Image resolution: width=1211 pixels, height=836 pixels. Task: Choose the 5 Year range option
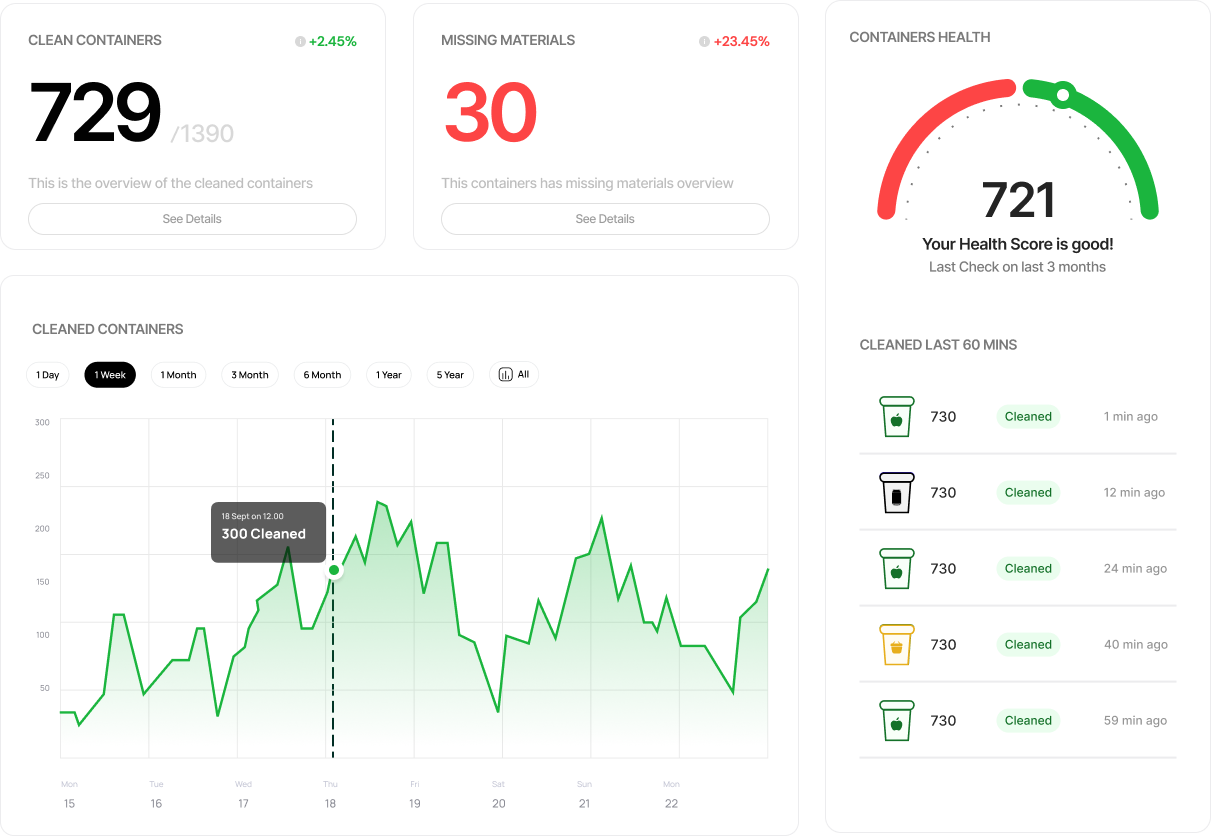click(x=450, y=375)
